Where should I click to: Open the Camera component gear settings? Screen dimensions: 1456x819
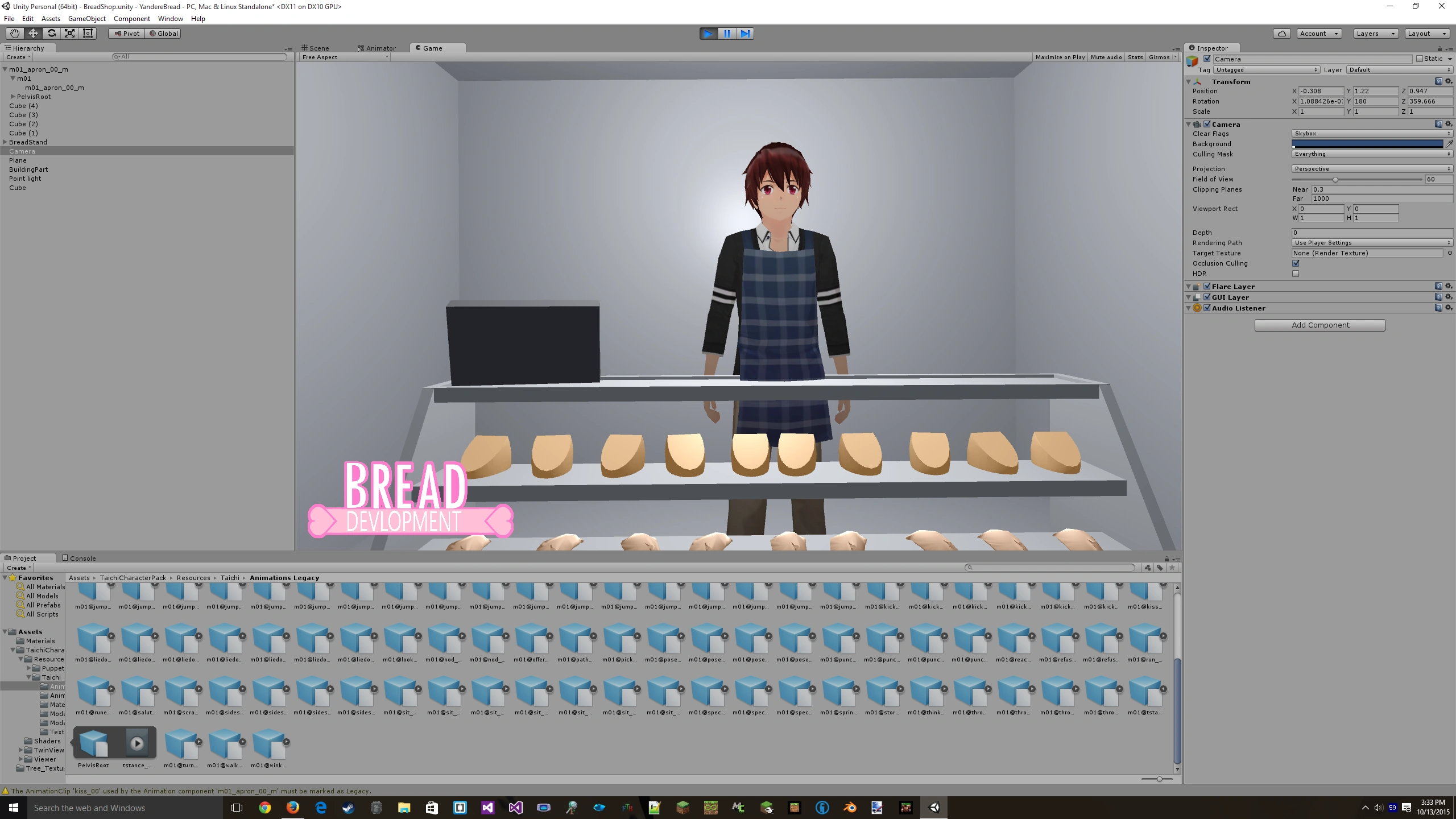point(1449,124)
